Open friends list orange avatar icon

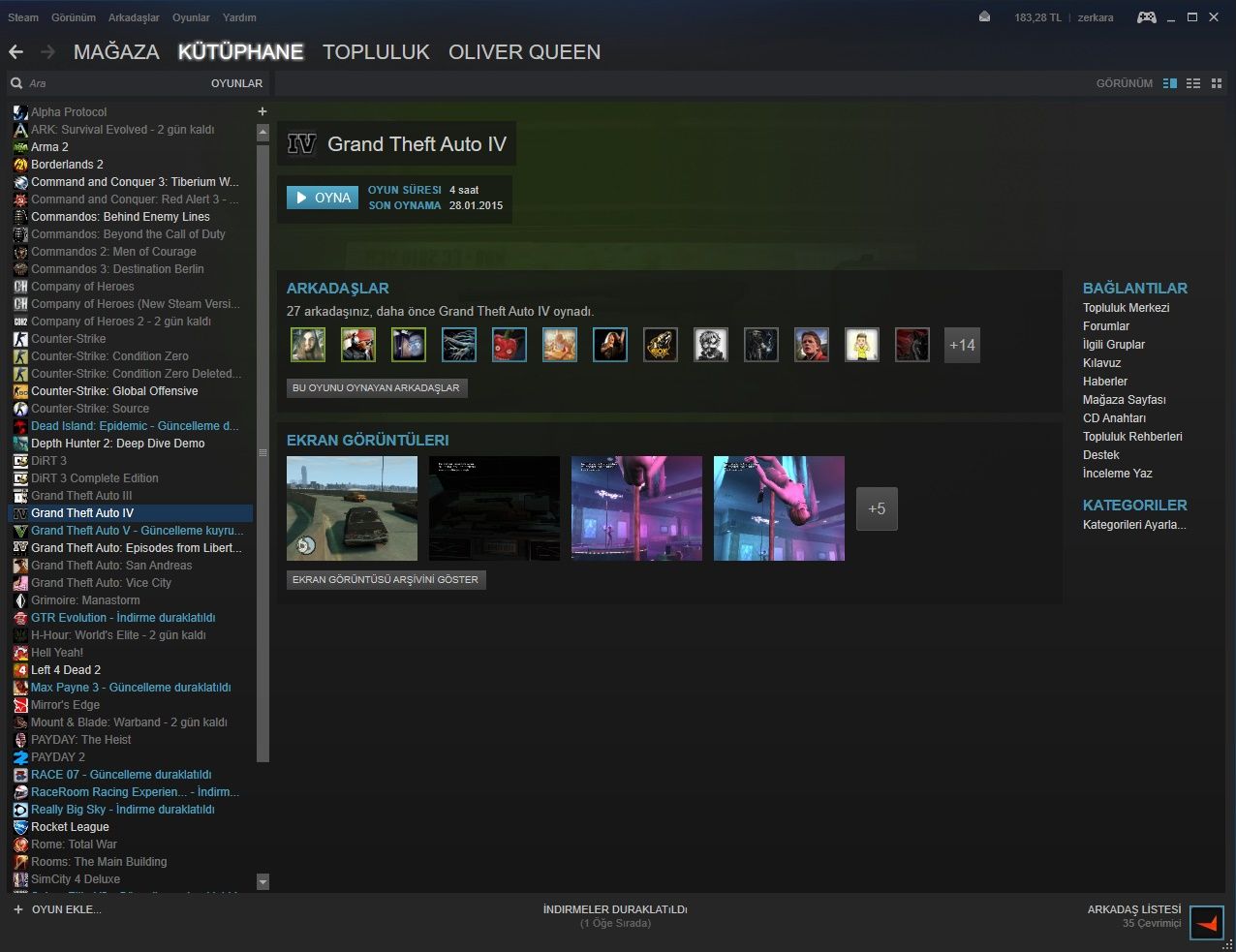point(1207,923)
